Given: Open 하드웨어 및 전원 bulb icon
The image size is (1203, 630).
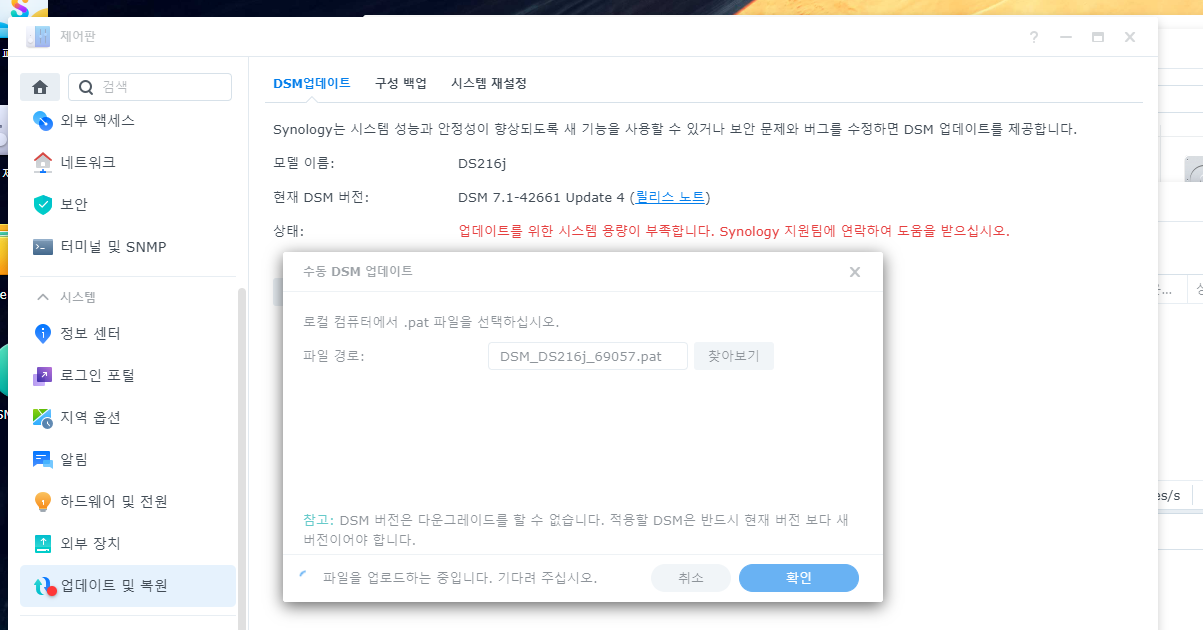Looking at the screenshot, I should click(x=43, y=501).
